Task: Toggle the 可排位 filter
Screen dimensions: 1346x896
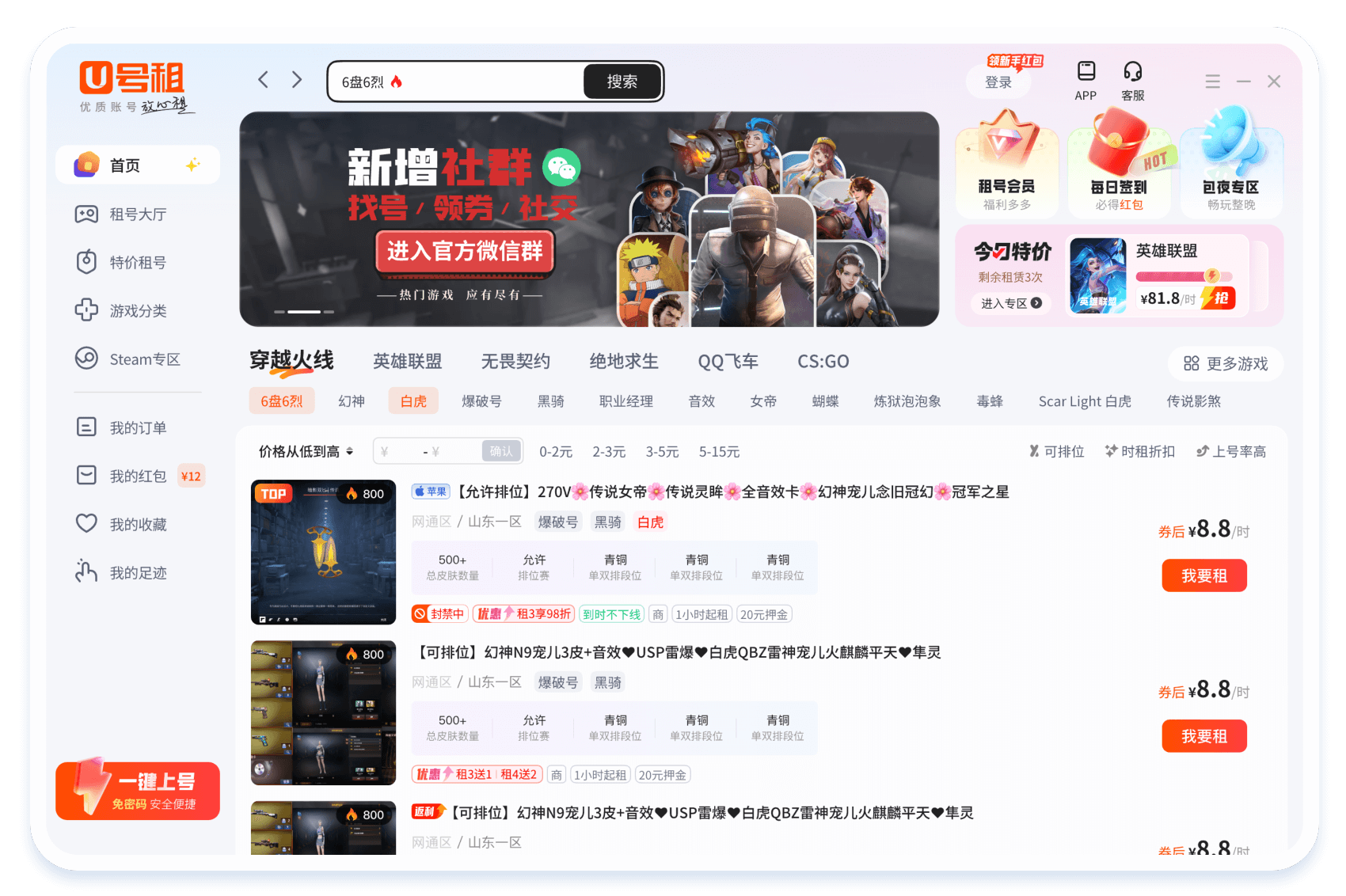Action: pos(1056,451)
